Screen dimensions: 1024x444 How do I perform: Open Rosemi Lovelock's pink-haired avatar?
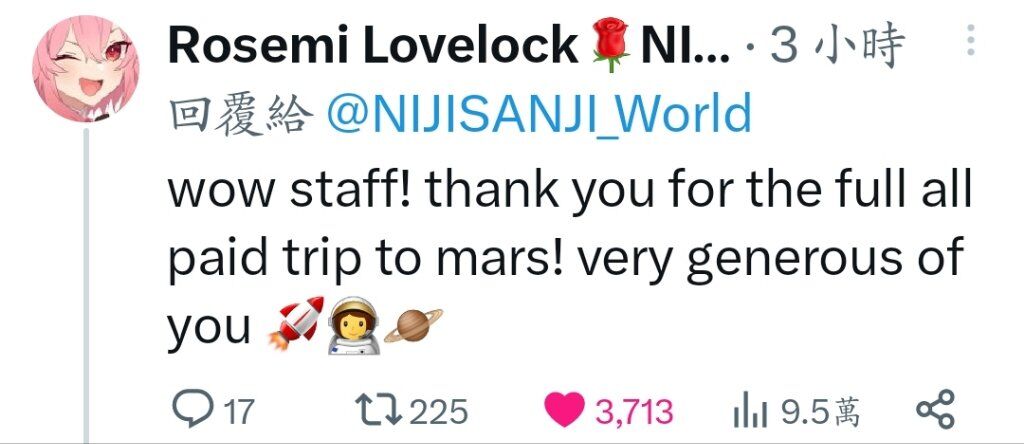86,69
